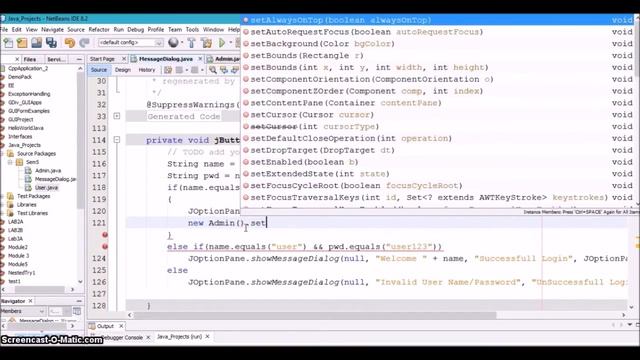Close the Debugger Console tab
This screenshot has width=640, height=360.
tap(148, 337)
